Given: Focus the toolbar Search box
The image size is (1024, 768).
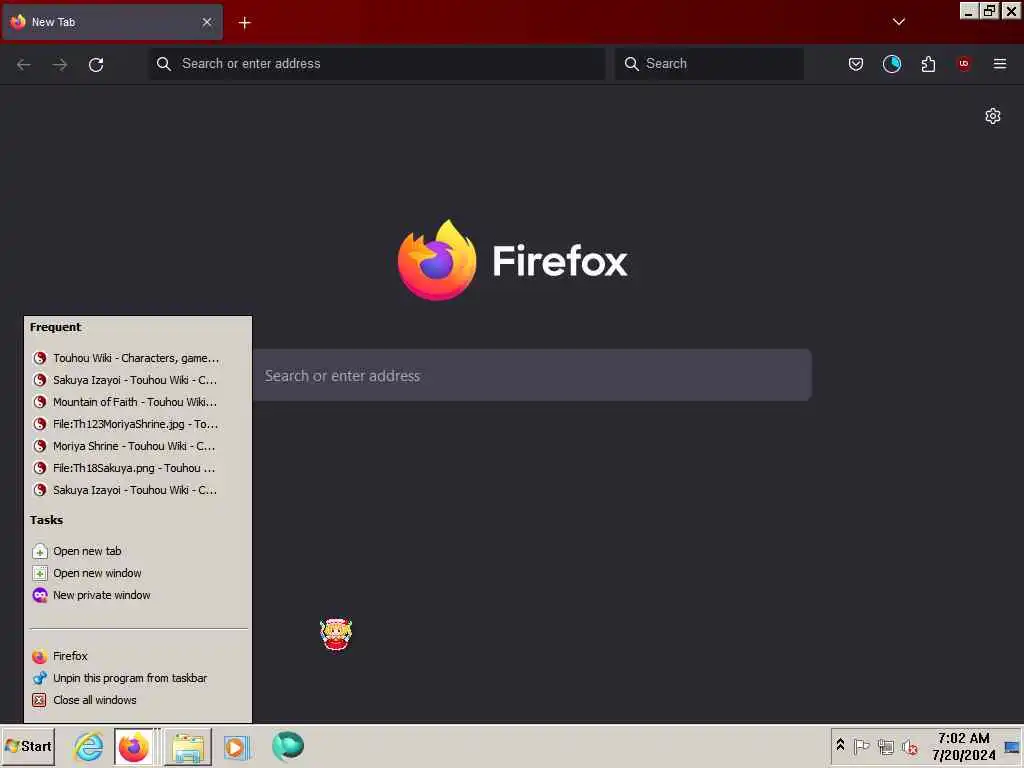Looking at the screenshot, I should pyautogui.click(x=709, y=63).
